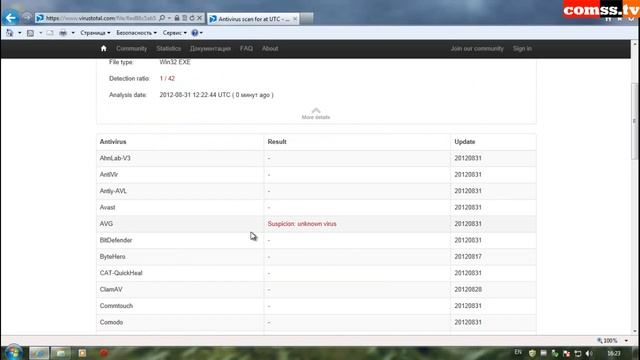Collapse the More details expander
This screenshot has width=640, height=360.
(316, 113)
